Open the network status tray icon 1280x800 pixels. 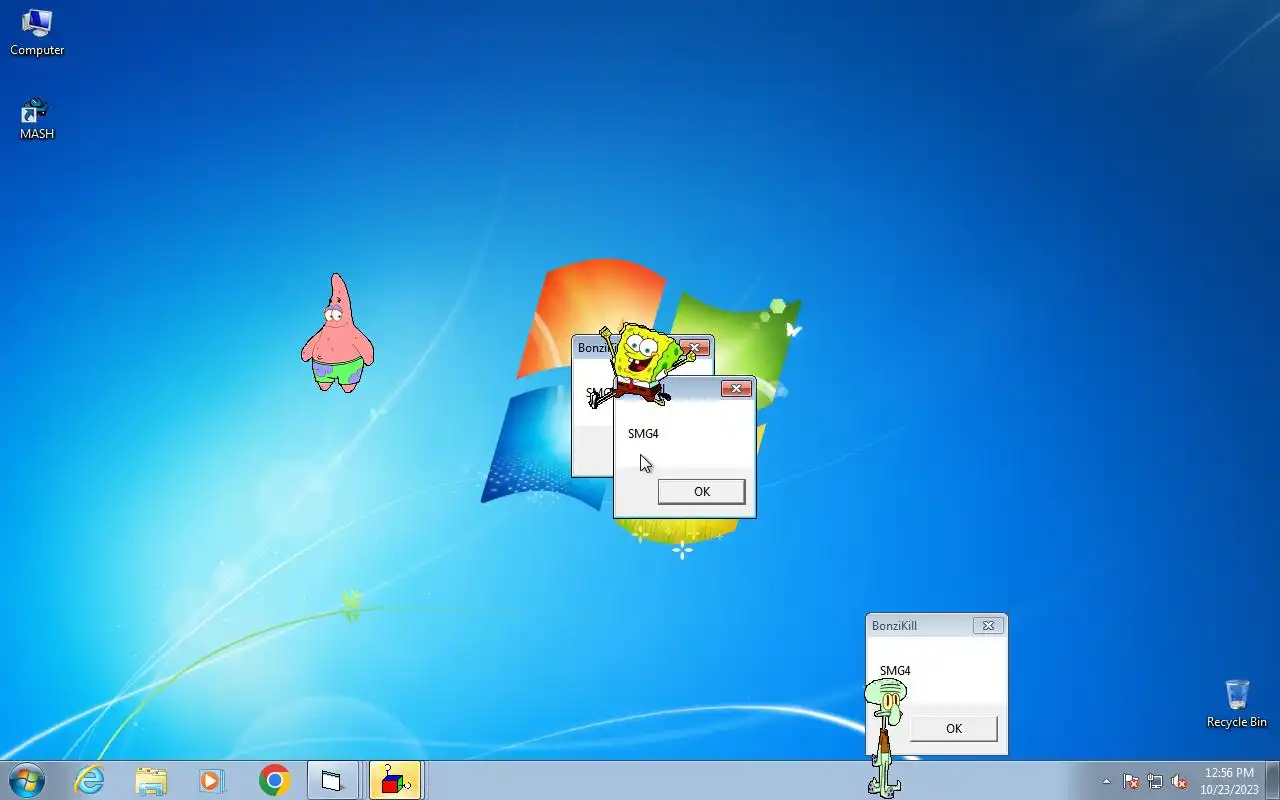(1155, 781)
